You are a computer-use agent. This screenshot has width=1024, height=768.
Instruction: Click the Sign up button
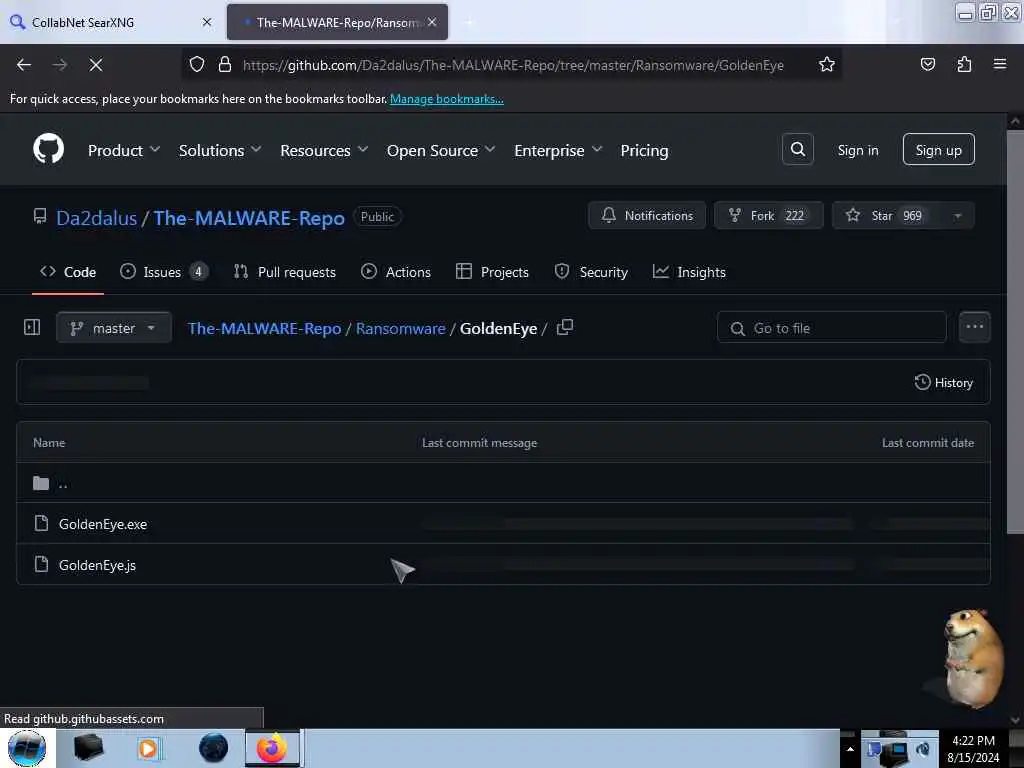click(x=938, y=150)
